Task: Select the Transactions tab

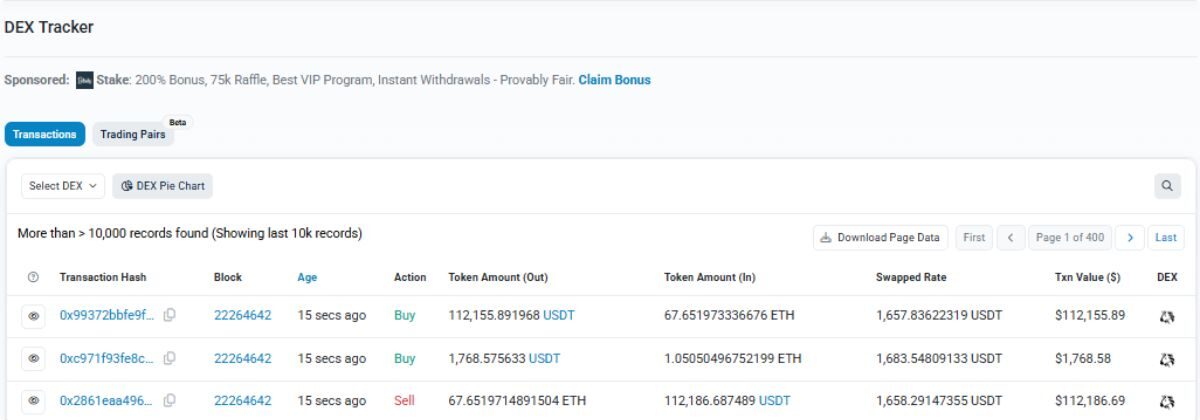Action: coord(45,134)
